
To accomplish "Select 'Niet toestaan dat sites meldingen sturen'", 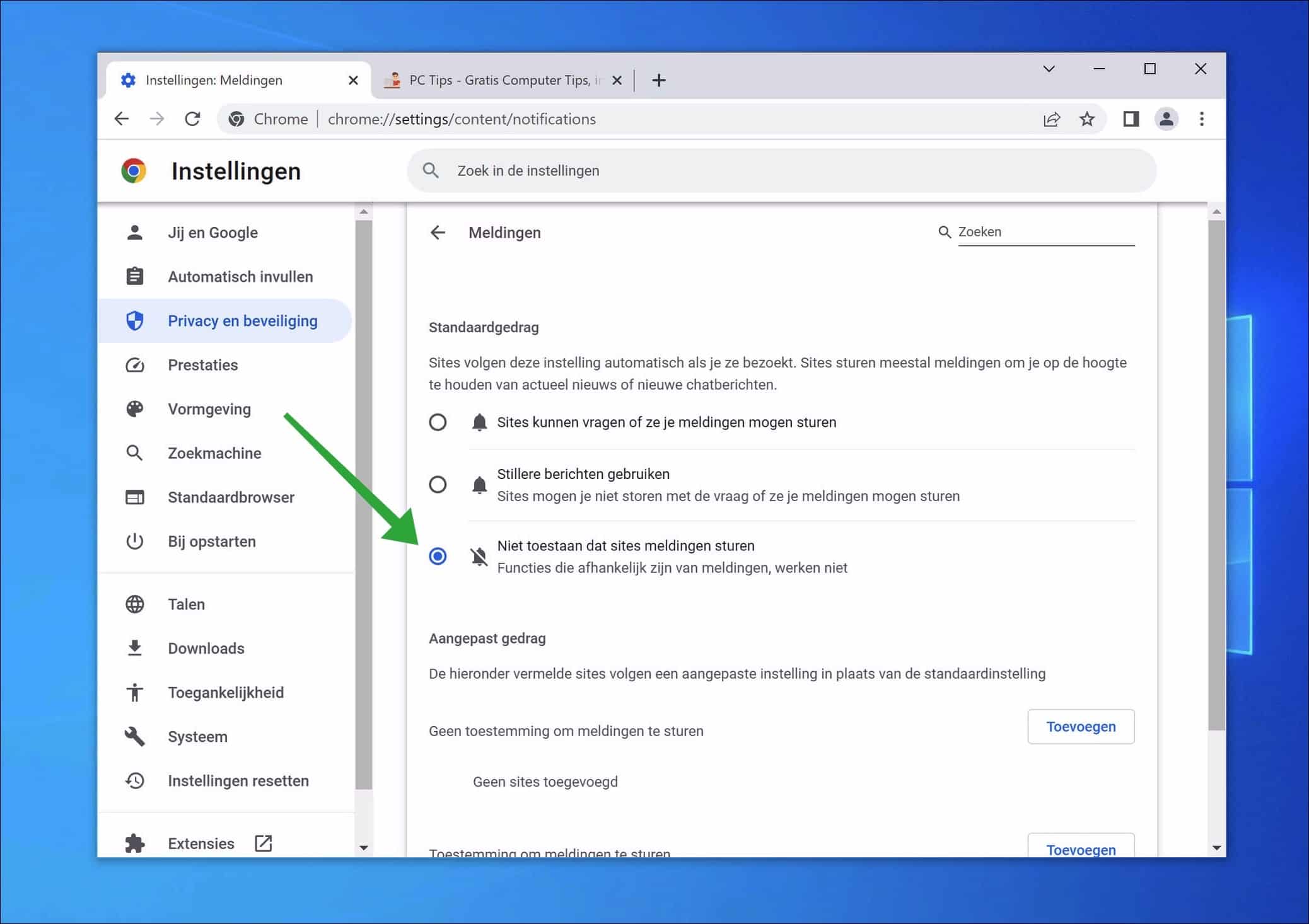I will (438, 556).
